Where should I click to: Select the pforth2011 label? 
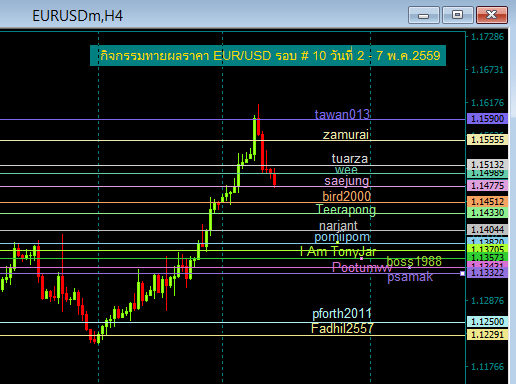(x=342, y=314)
